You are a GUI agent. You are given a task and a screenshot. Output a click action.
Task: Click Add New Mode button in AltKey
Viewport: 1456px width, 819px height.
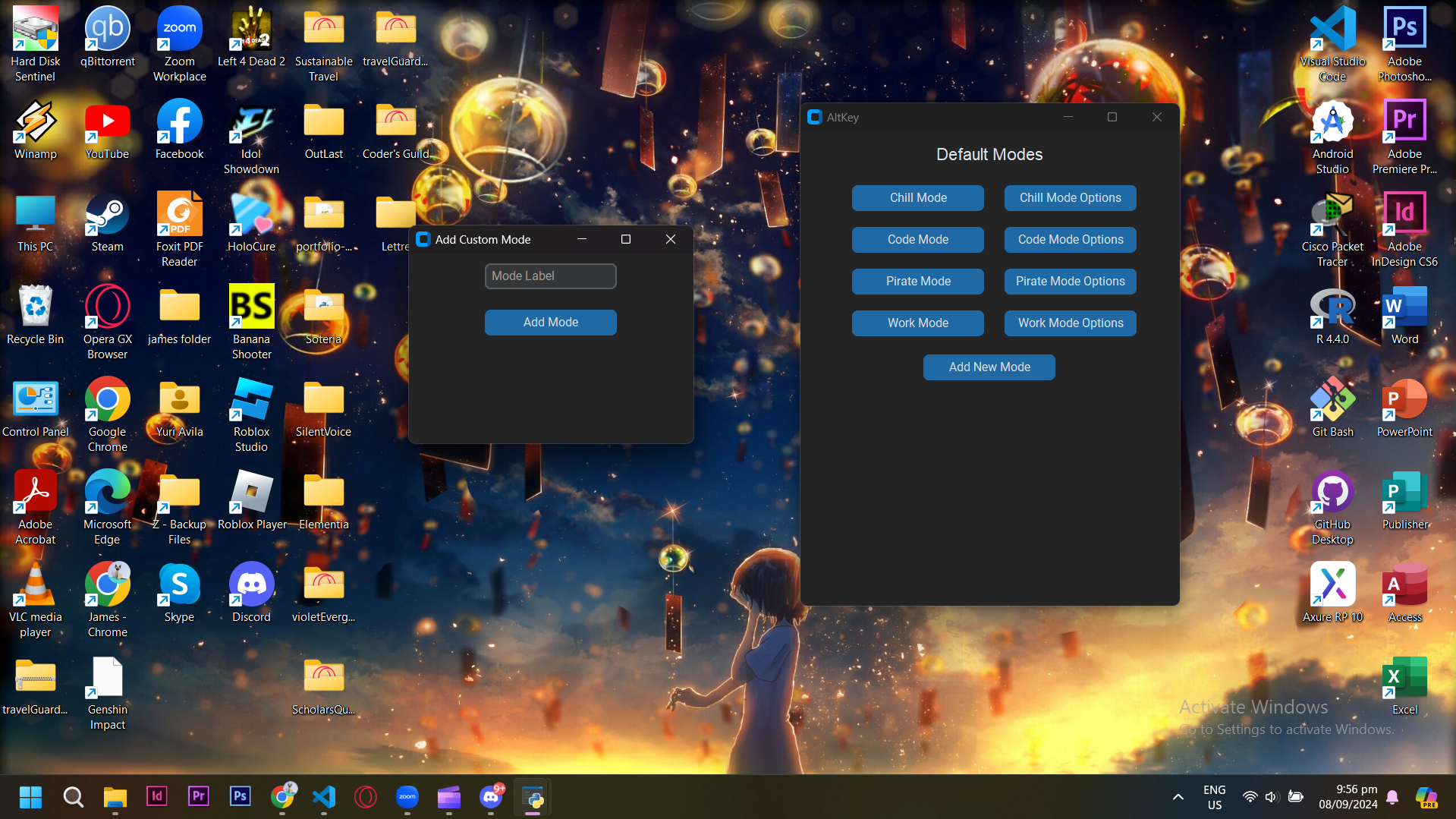[989, 367]
